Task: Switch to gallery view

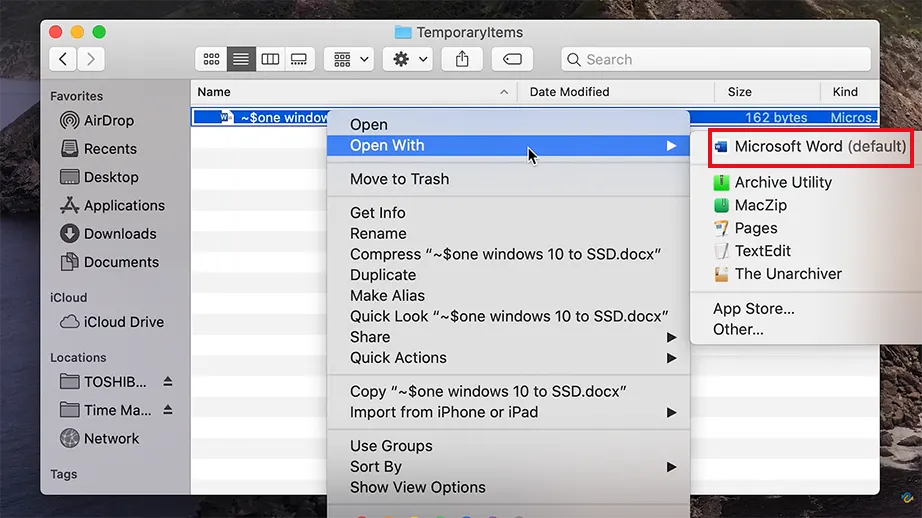Action: pyautogui.click(x=299, y=59)
